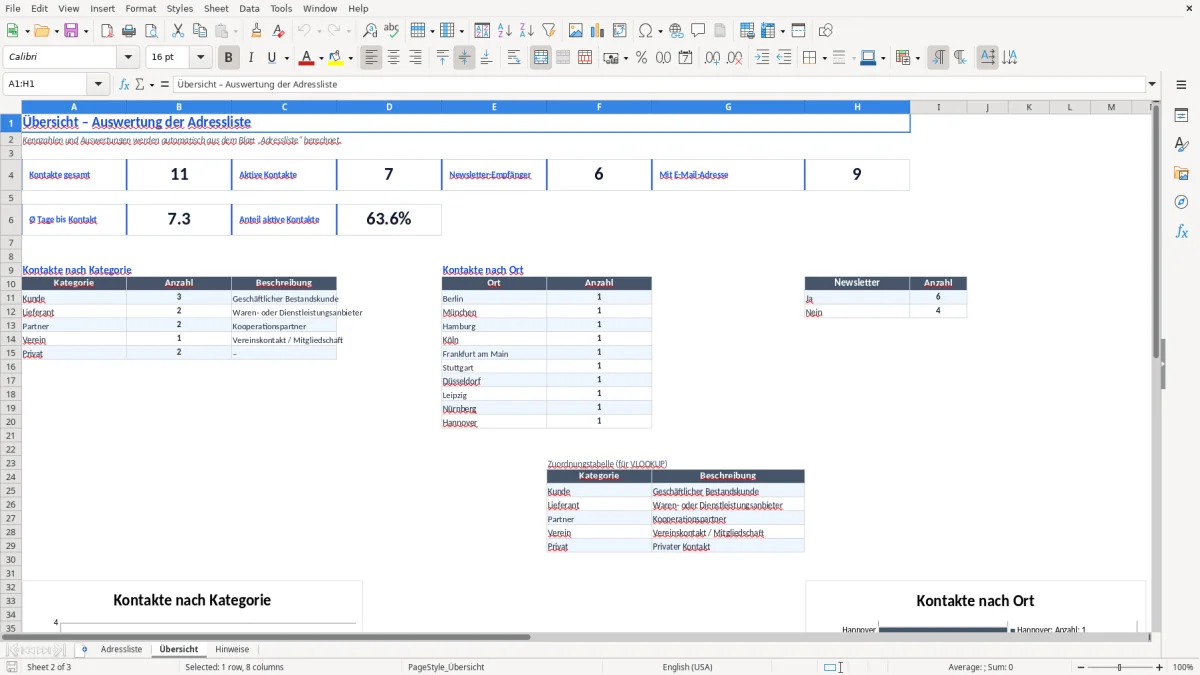
Task: Click Sort Descending icon
Action: [x=527, y=31]
